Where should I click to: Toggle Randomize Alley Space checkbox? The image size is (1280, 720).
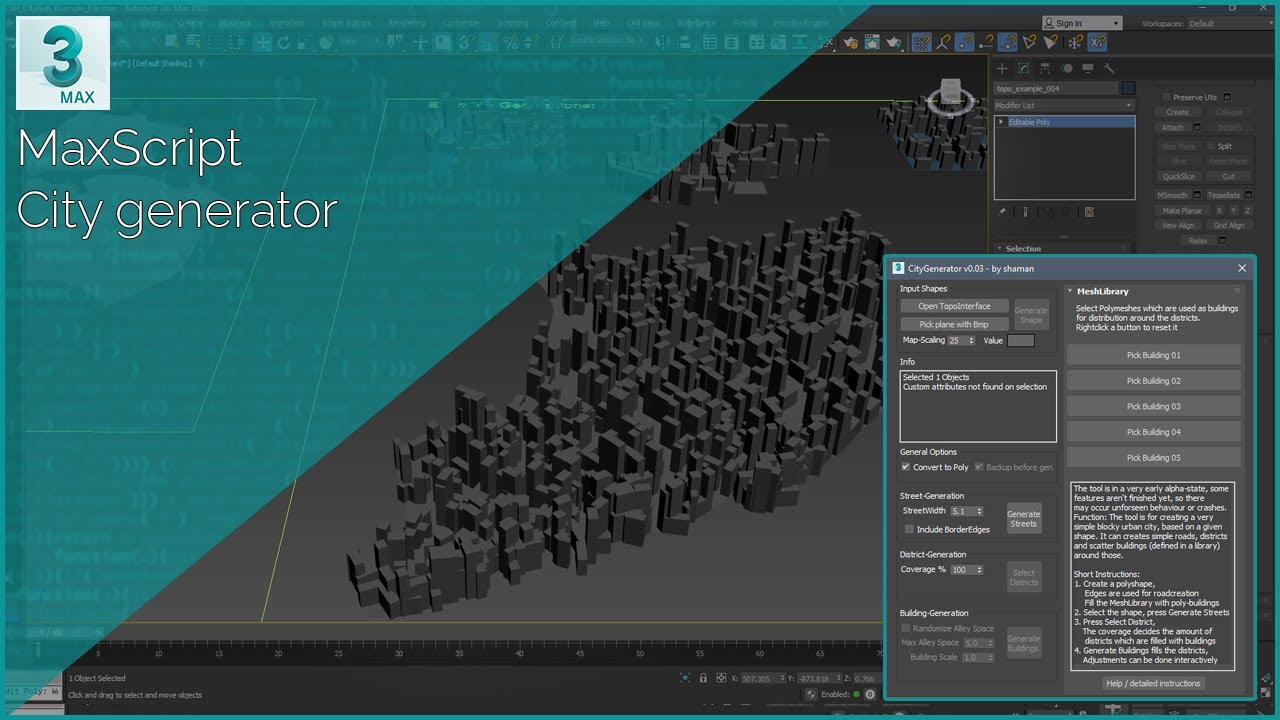(906, 628)
